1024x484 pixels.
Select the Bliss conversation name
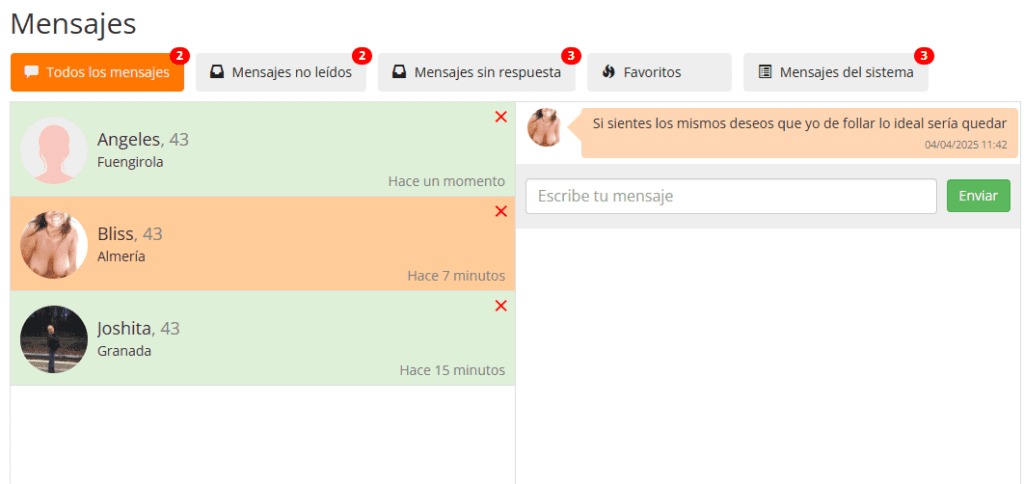[x=116, y=234]
